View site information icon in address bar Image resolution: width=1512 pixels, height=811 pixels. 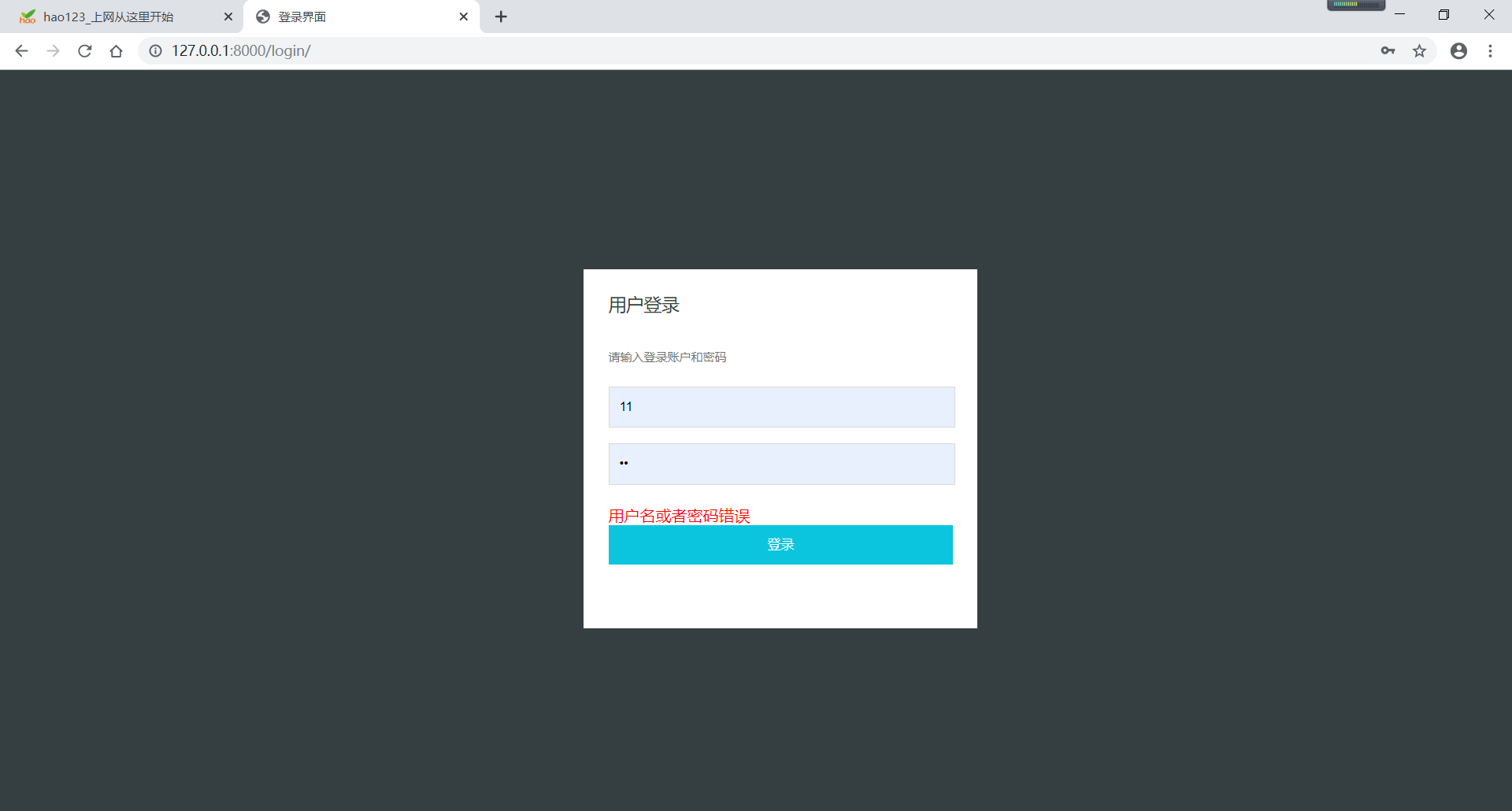point(156,51)
